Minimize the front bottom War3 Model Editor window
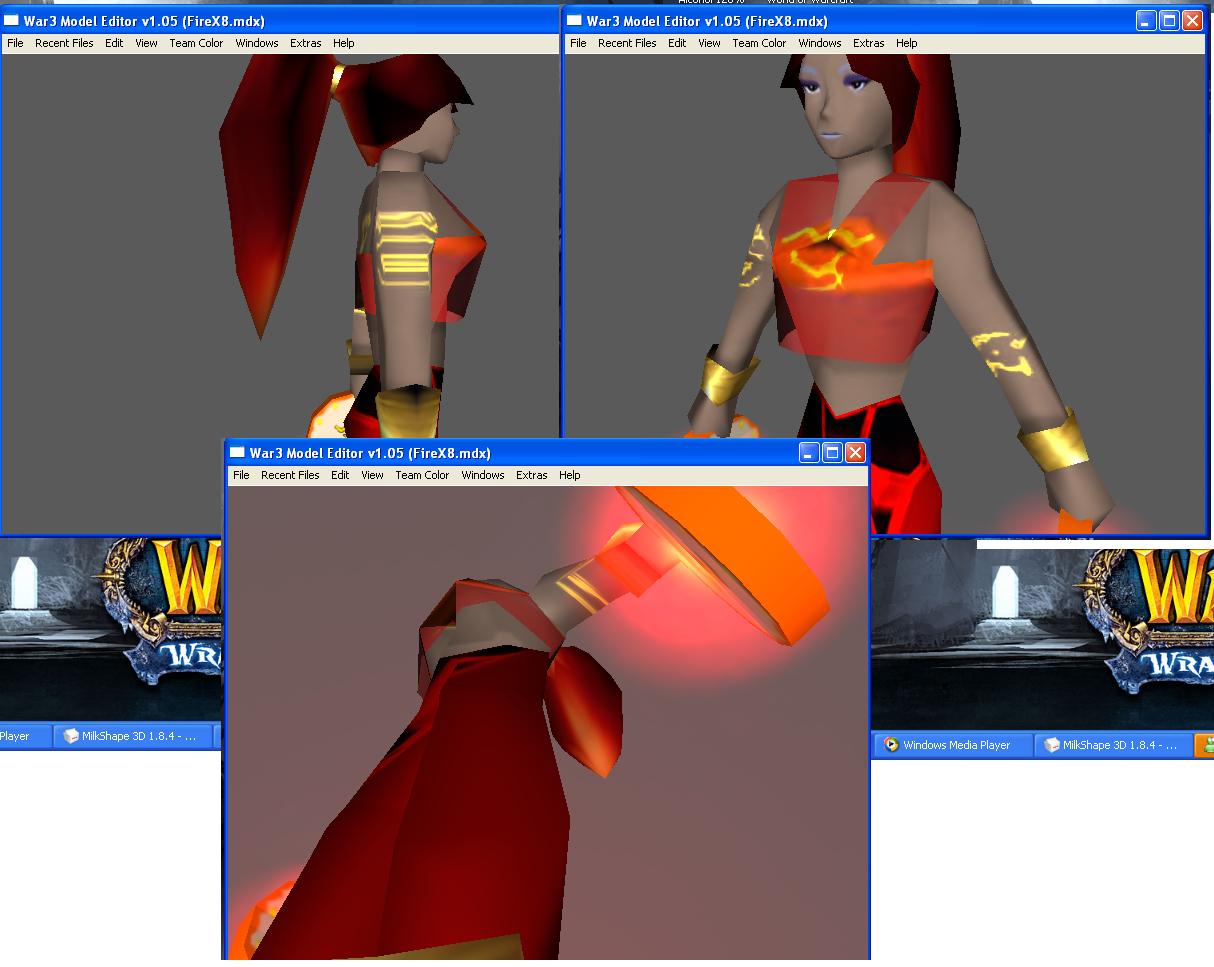1214x967 pixels. click(809, 452)
